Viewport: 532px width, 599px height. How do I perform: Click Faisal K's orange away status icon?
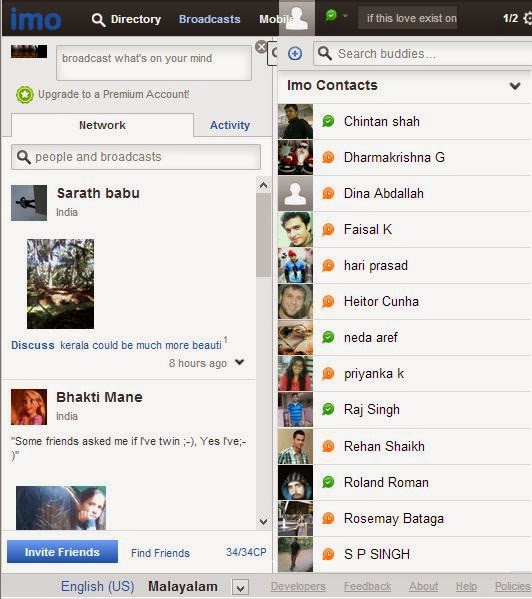click(328, 230)
